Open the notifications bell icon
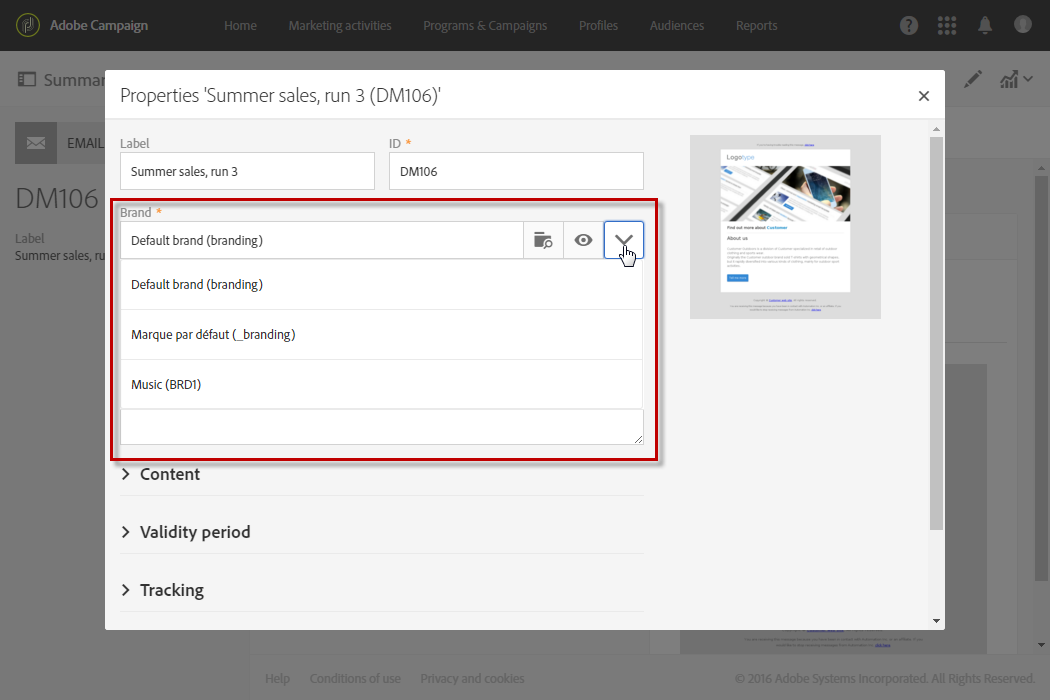The height and width of the screenshot is (700, 1050). pos(985,25)
